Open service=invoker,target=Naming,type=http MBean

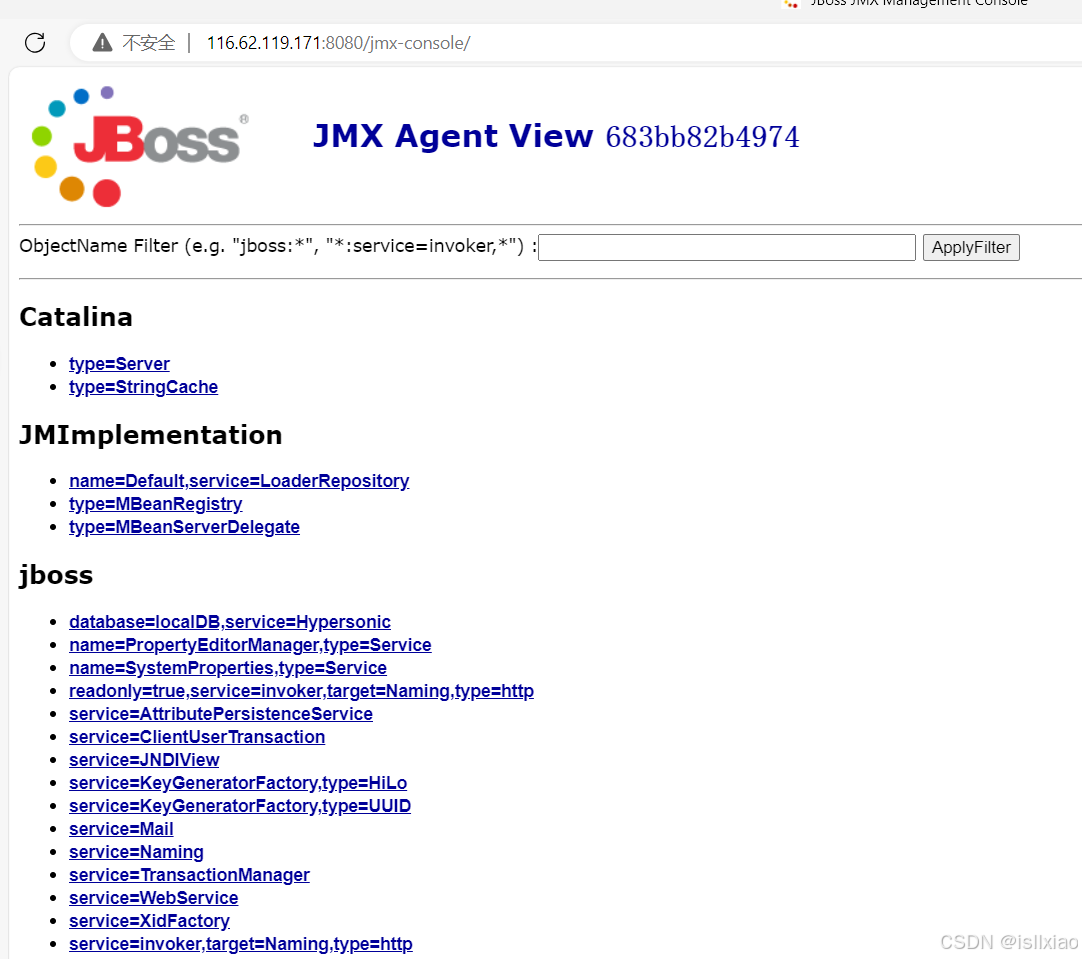pos(240,943)
